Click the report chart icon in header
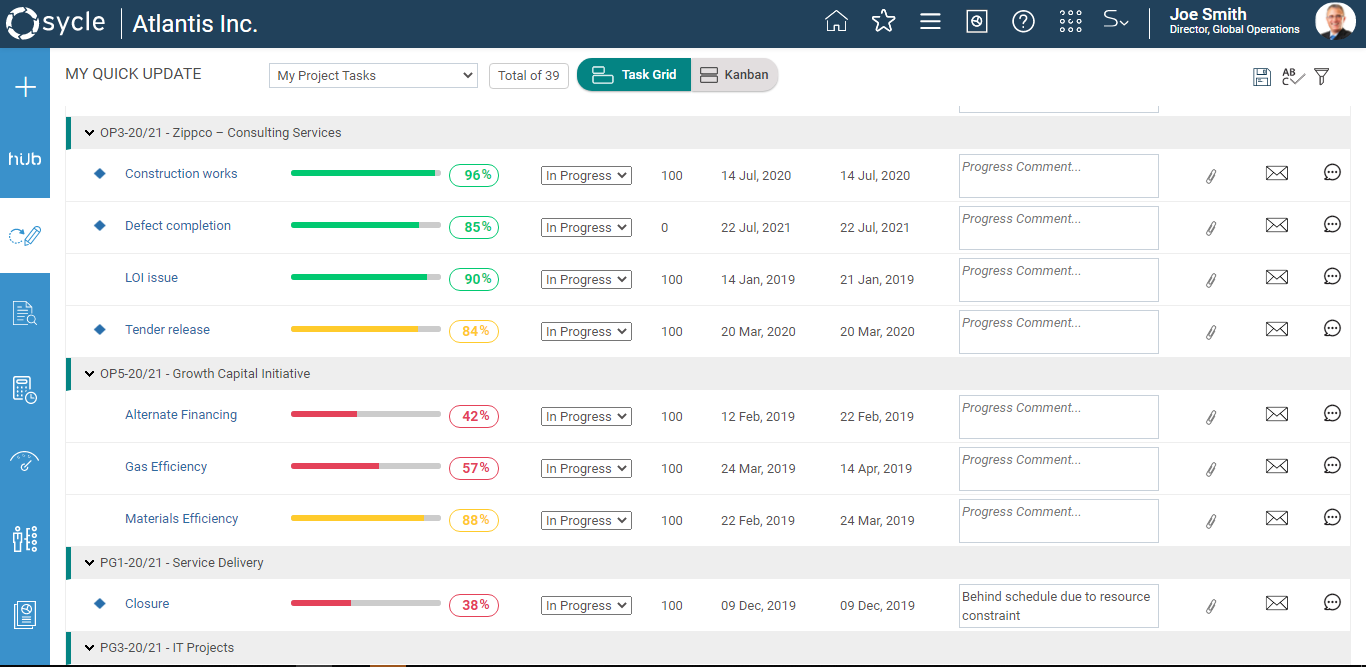1366x667 pixels. coord(977,21)
